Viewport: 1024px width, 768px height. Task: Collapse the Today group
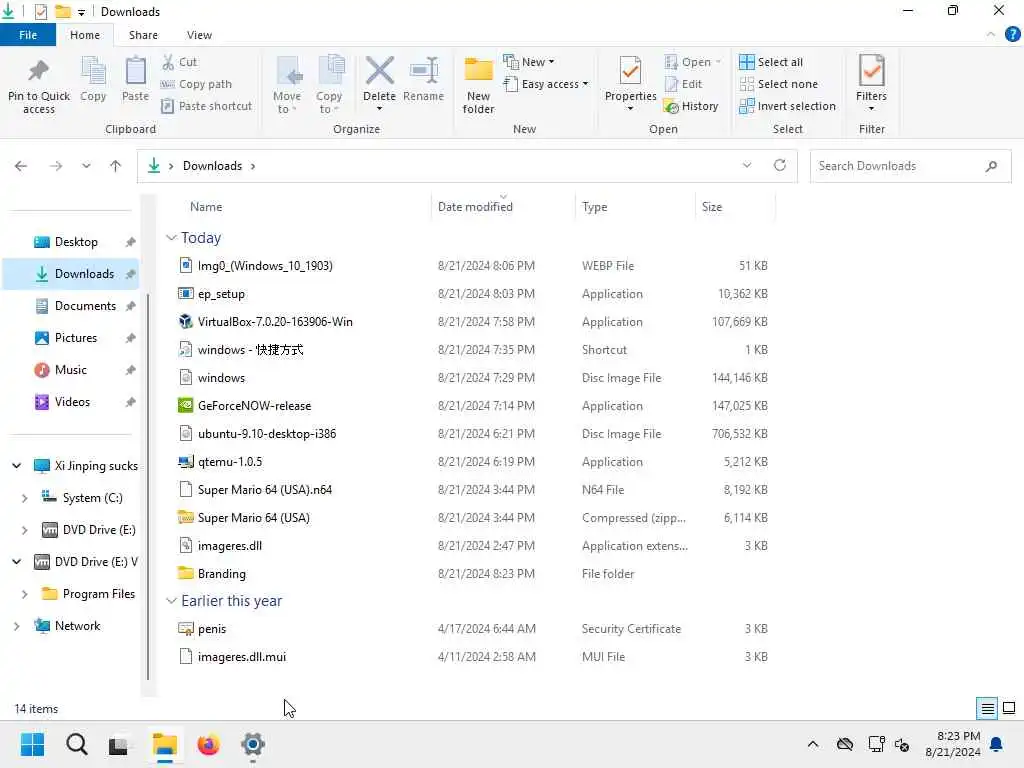pyautogui.click(x=171, y=238)
